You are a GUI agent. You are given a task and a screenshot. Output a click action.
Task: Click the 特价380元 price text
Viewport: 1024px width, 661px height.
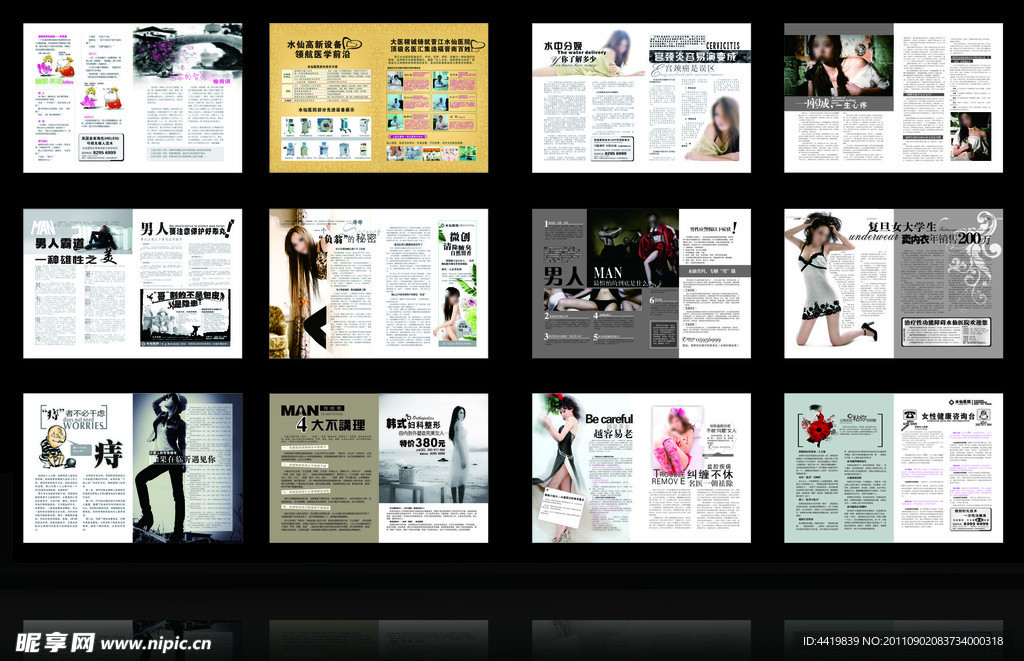[423, 442]
